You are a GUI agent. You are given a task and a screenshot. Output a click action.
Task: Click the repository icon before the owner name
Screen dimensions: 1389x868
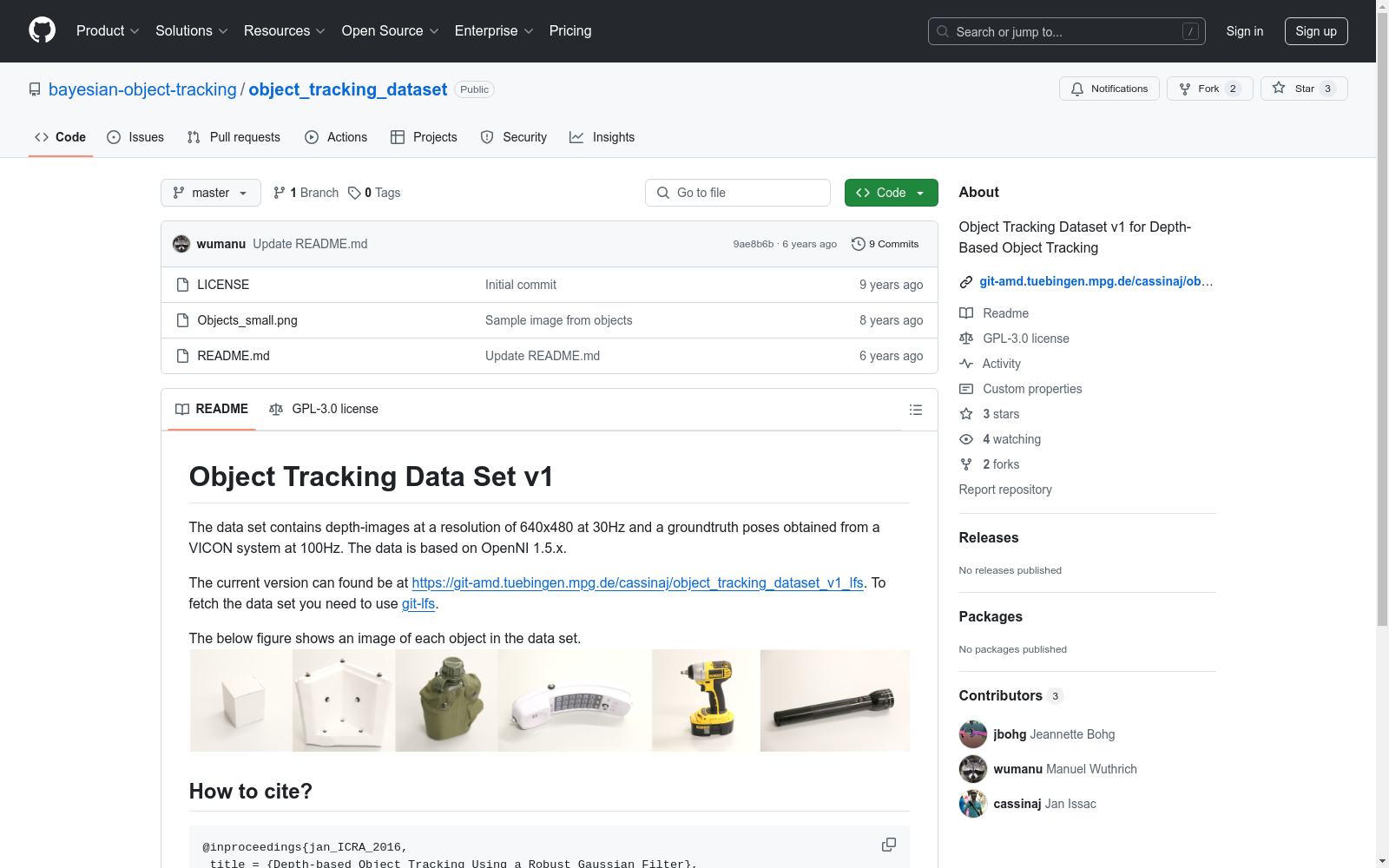pos(35,89)
